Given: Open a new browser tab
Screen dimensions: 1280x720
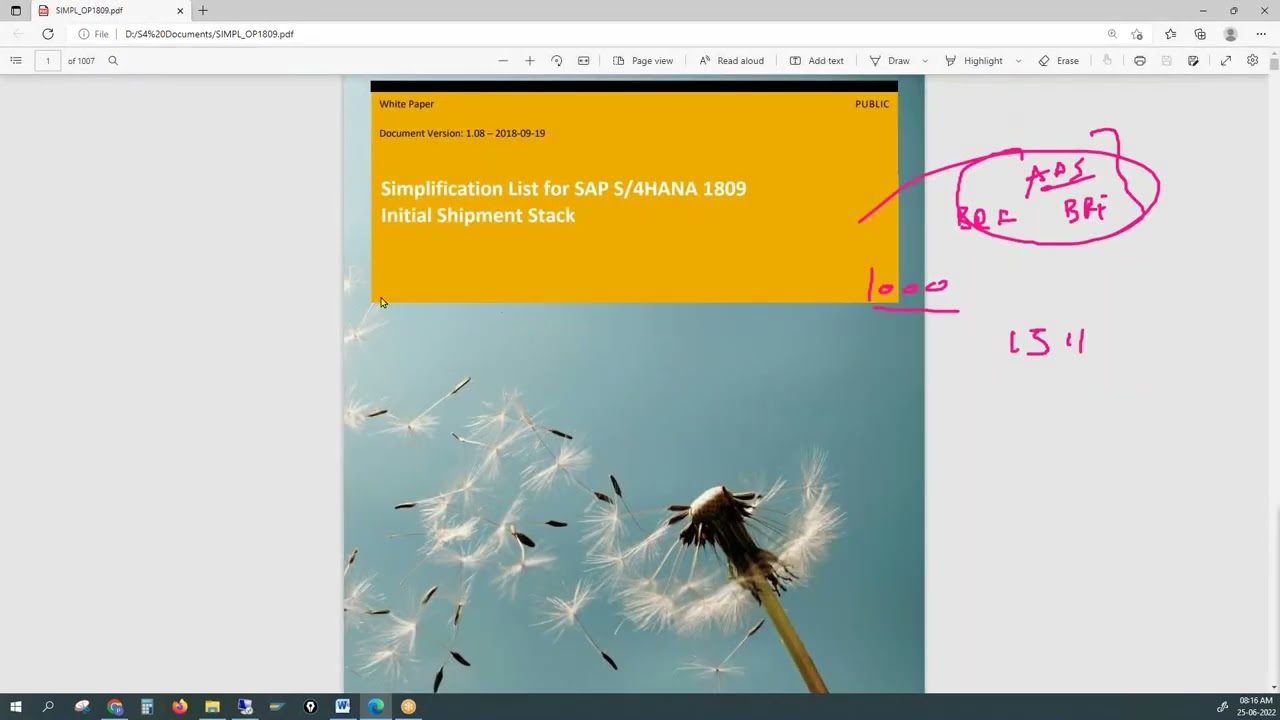Looking at the screenshot, I should point(203,11).
